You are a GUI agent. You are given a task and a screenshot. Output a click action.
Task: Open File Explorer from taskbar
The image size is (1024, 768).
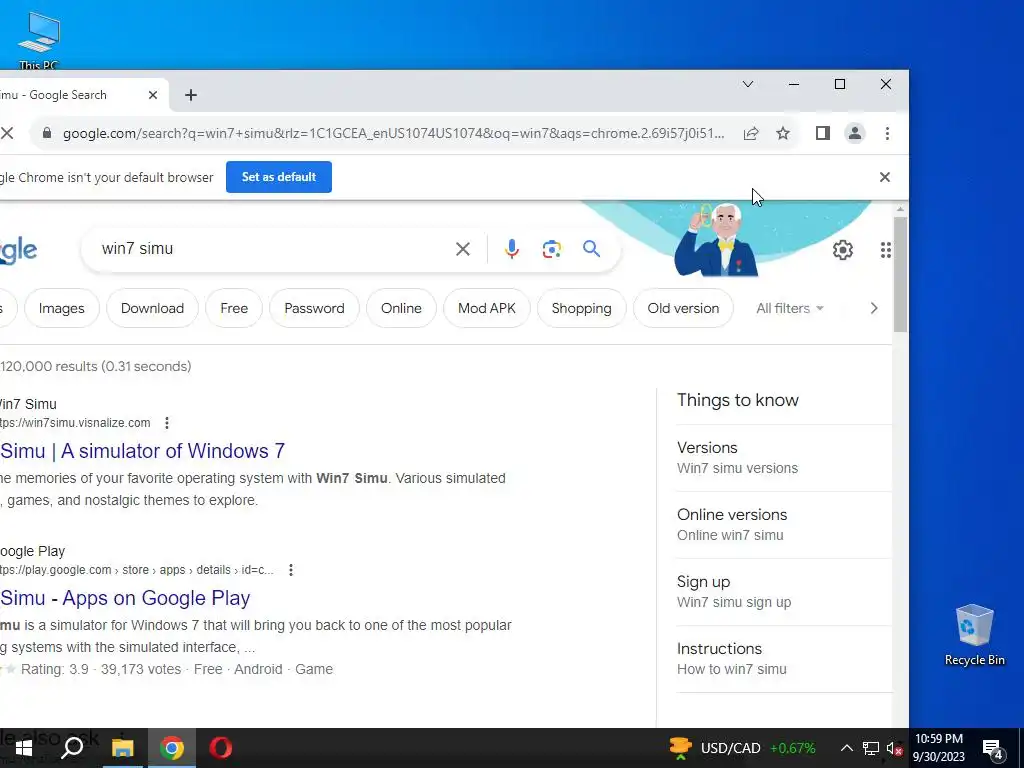pyautogui.click(x=122, y=748)
